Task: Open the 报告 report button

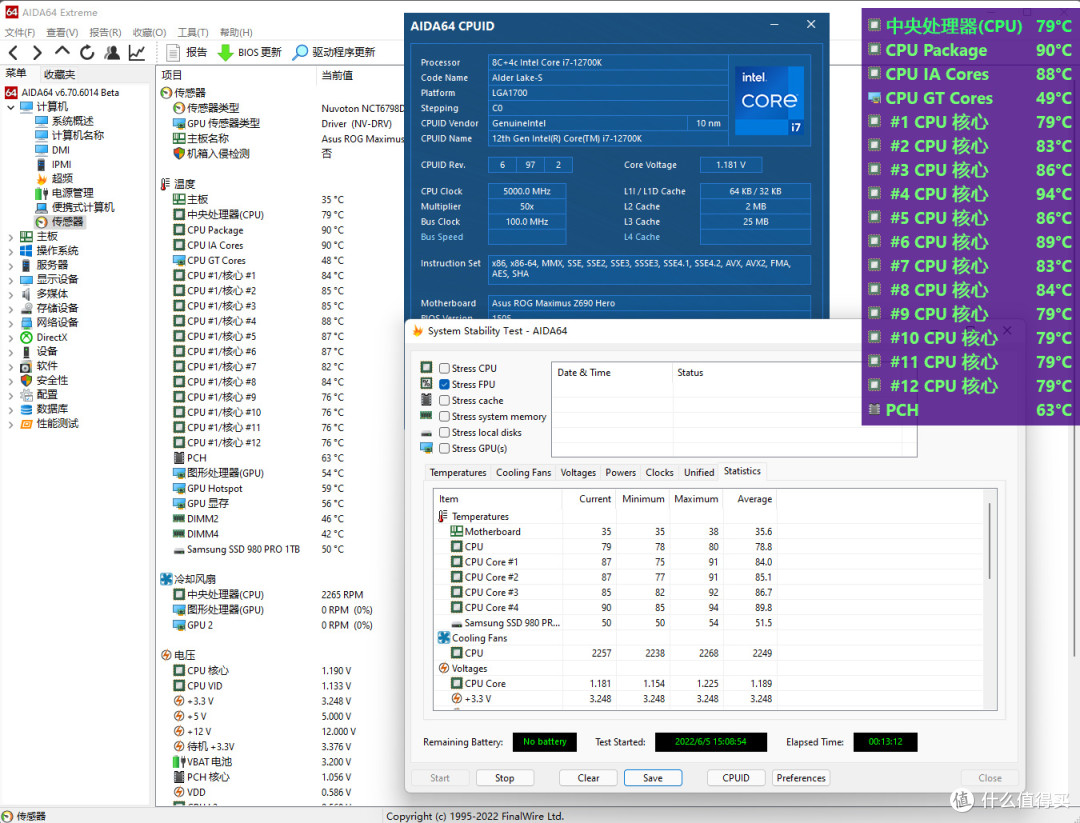Action: pyautogui.click(x=187, y=52)
